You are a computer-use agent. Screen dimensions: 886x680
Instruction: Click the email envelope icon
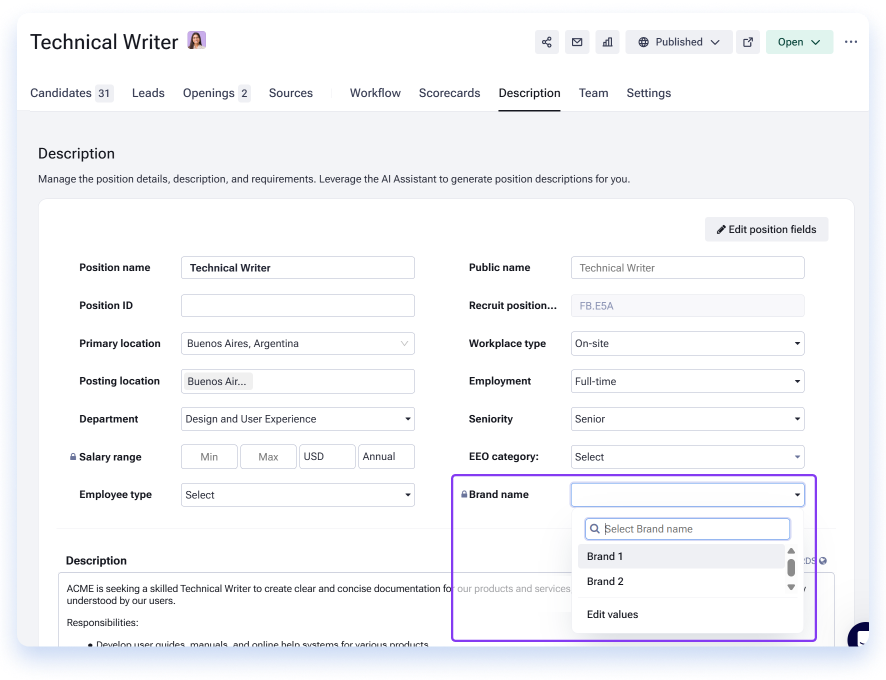[577, 42]
